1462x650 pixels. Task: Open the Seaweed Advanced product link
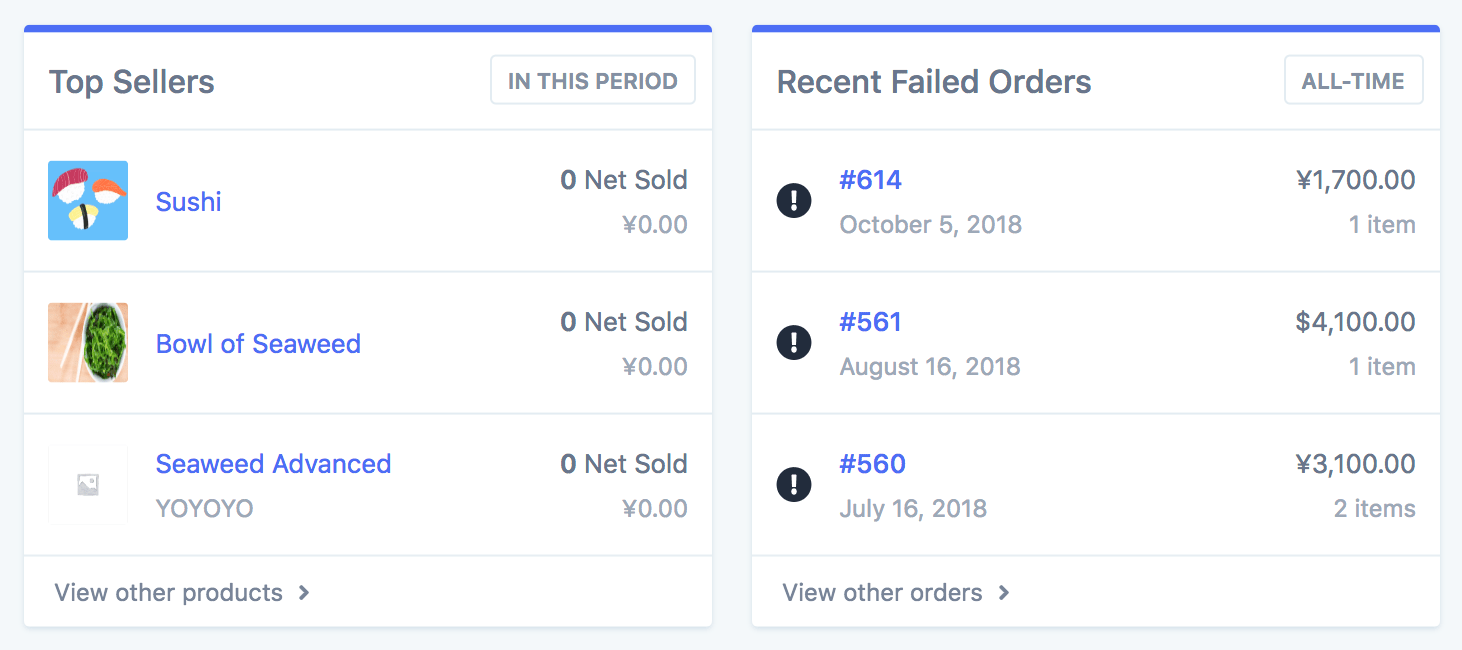(x=273, y=464)
